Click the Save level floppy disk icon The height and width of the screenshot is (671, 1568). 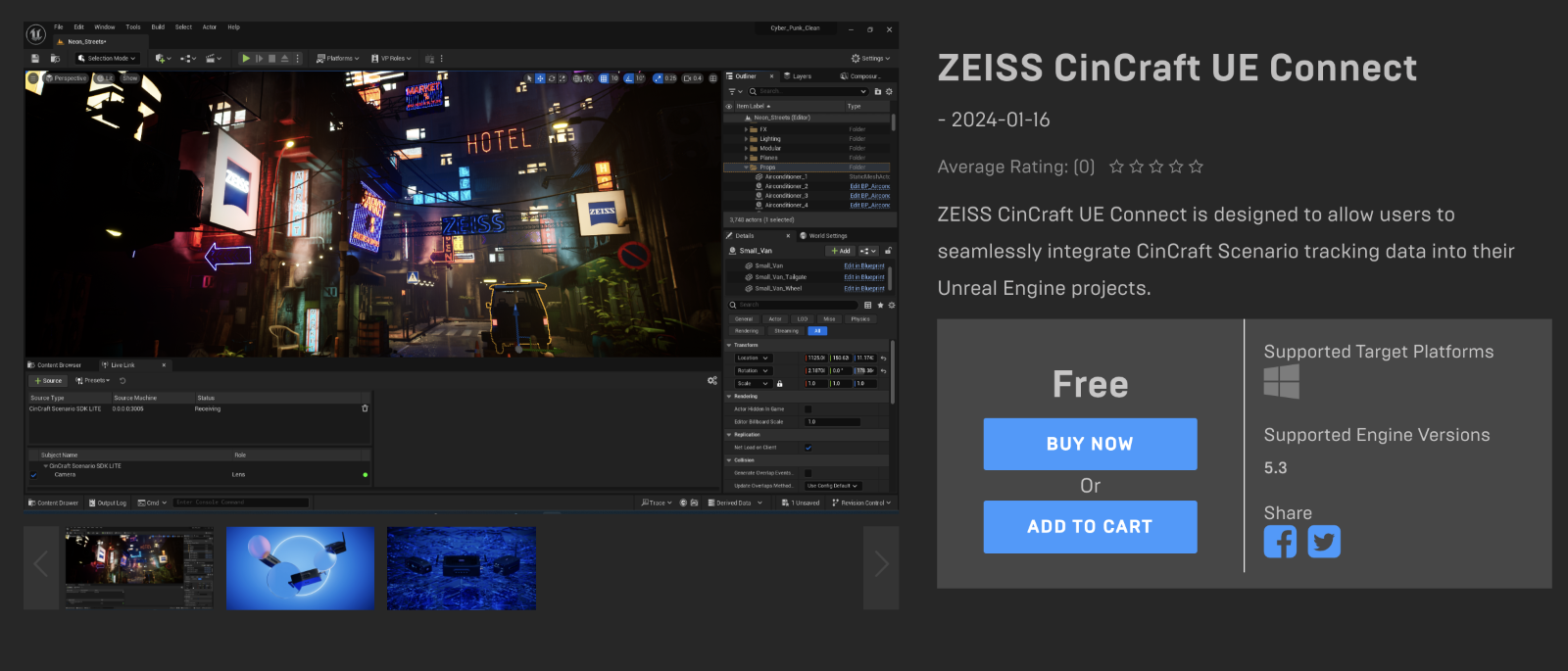tap(35, 59)
